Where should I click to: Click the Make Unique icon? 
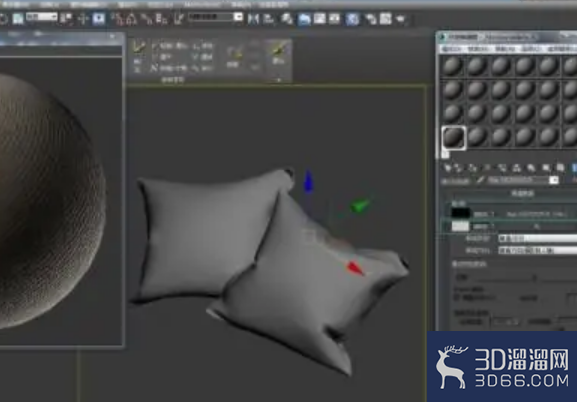[x=516, y=168]
